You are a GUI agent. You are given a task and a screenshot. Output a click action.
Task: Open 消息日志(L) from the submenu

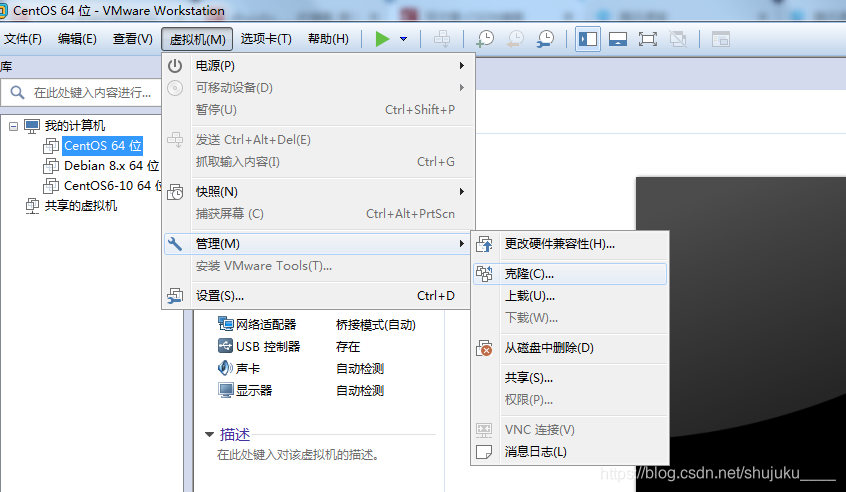(x=570, y=452)
